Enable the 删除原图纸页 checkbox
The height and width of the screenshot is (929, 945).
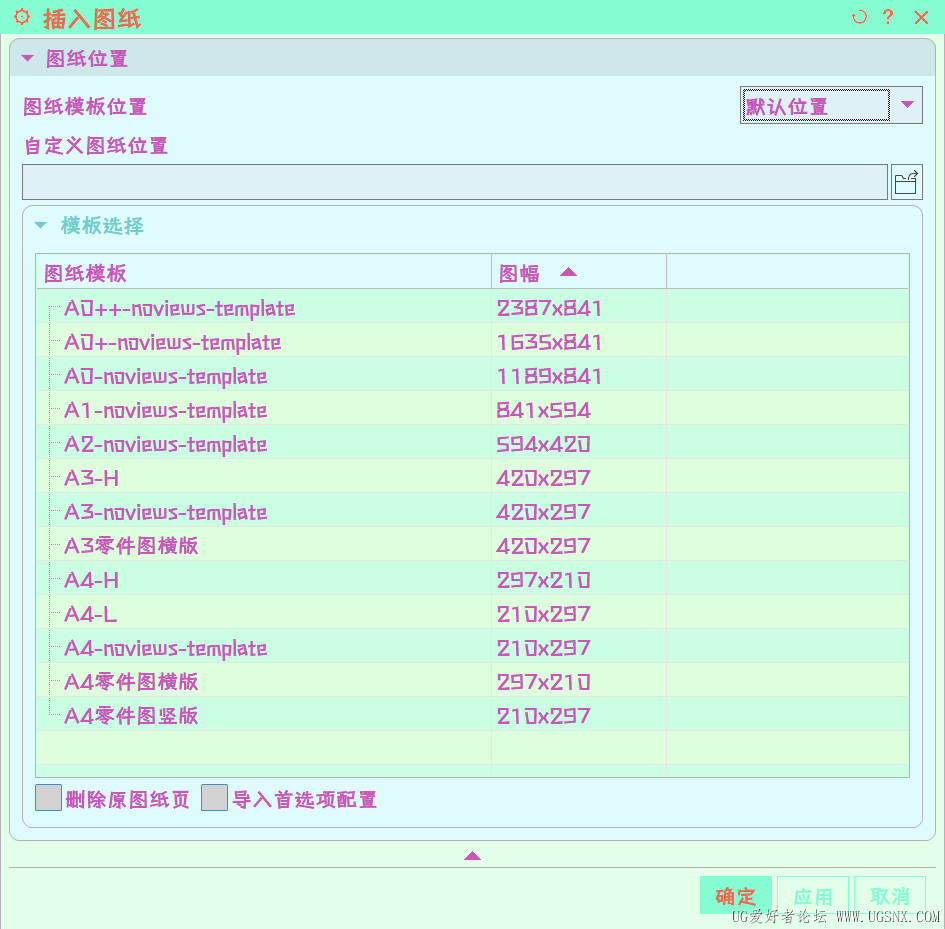click(48, 798)
